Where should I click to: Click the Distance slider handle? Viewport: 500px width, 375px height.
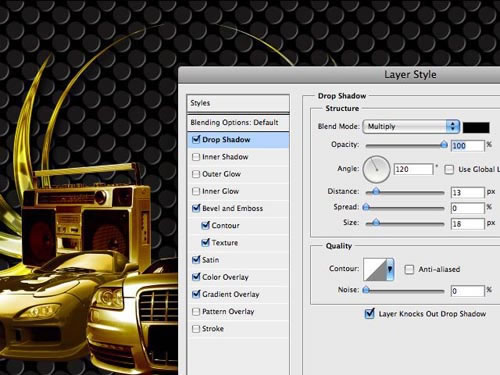(x=376, y=191)
